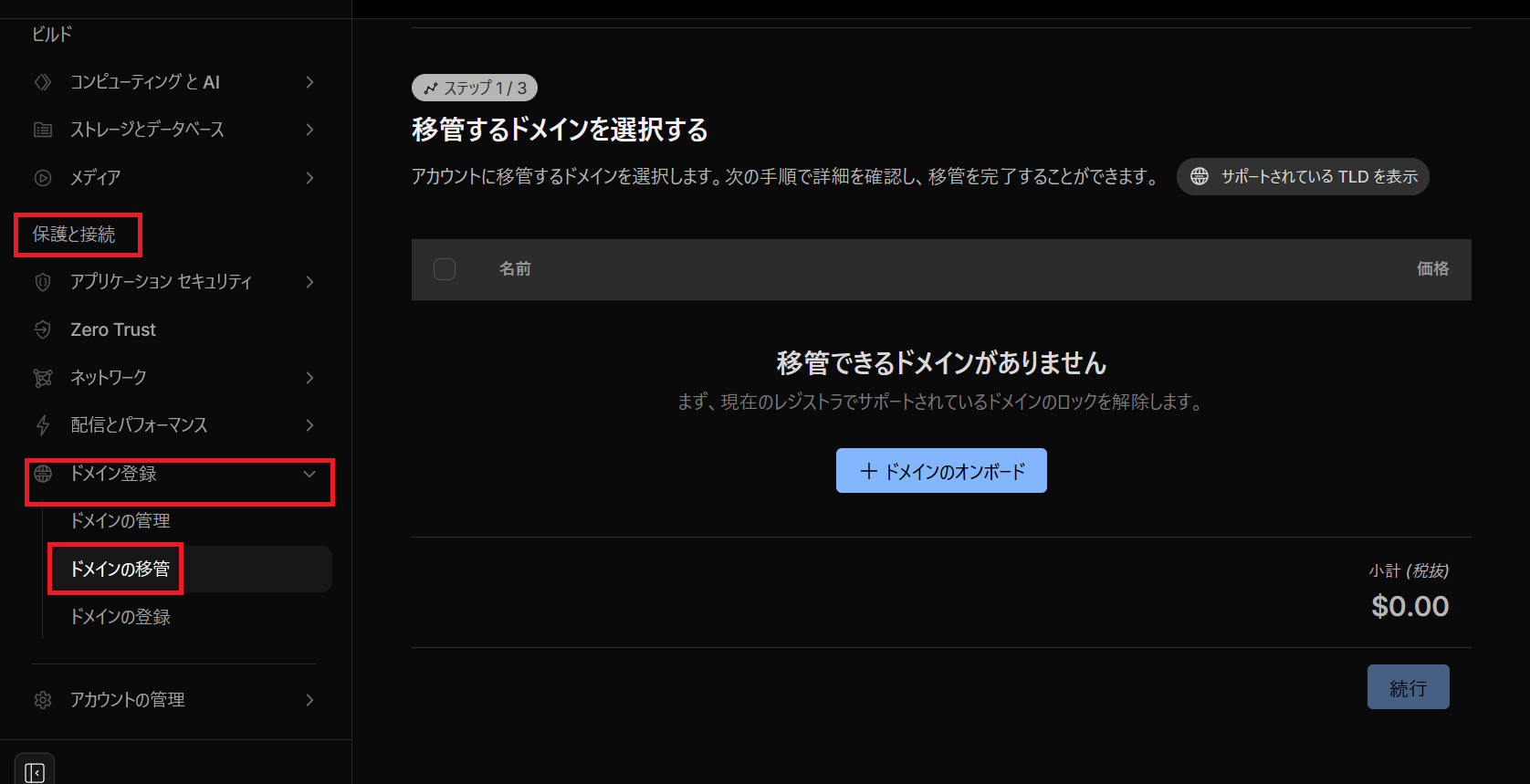Click the Zero Trust icon
Viewport: 1530px width, 784px height.
coord(43,329)
